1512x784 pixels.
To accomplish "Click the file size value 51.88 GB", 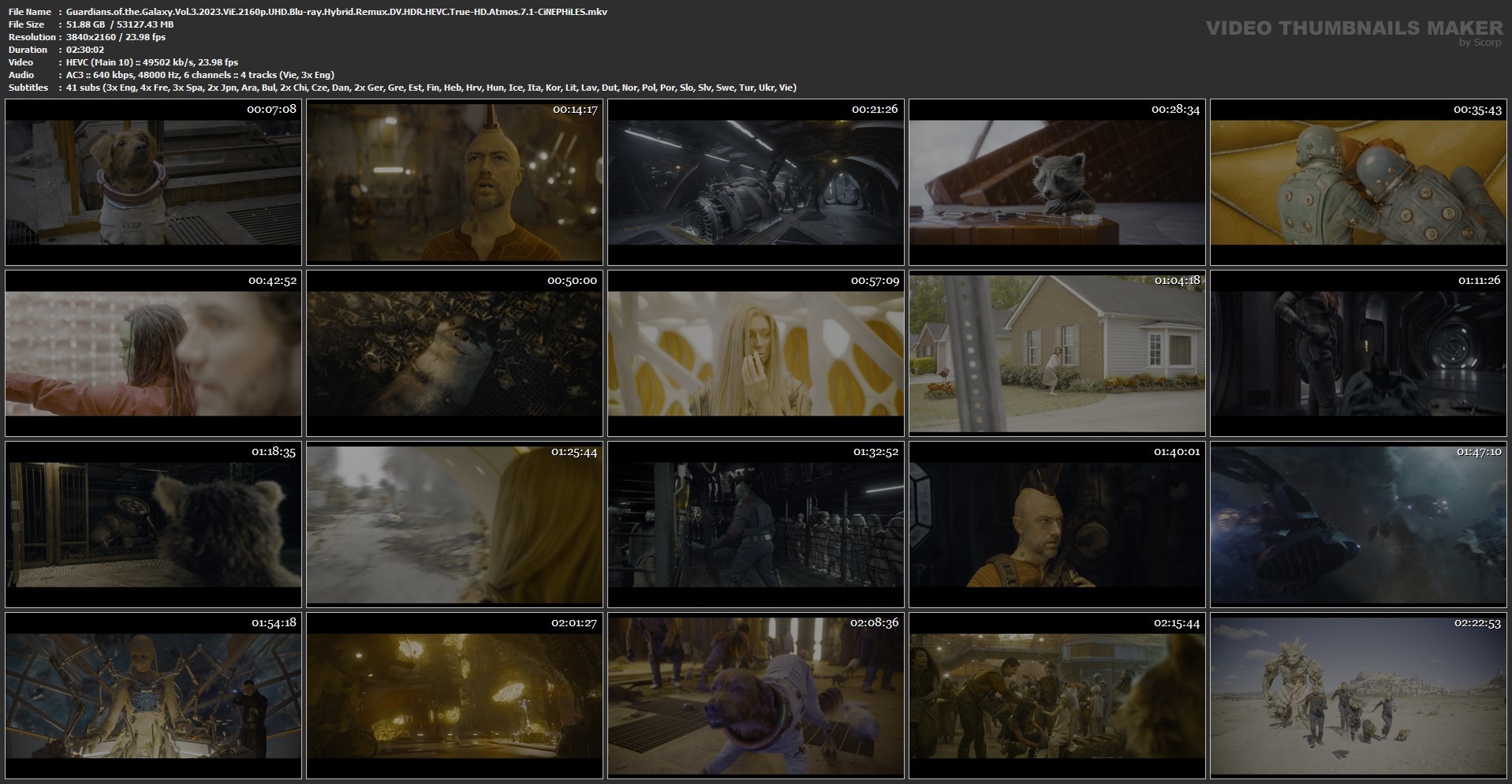I will pos(87,24).
